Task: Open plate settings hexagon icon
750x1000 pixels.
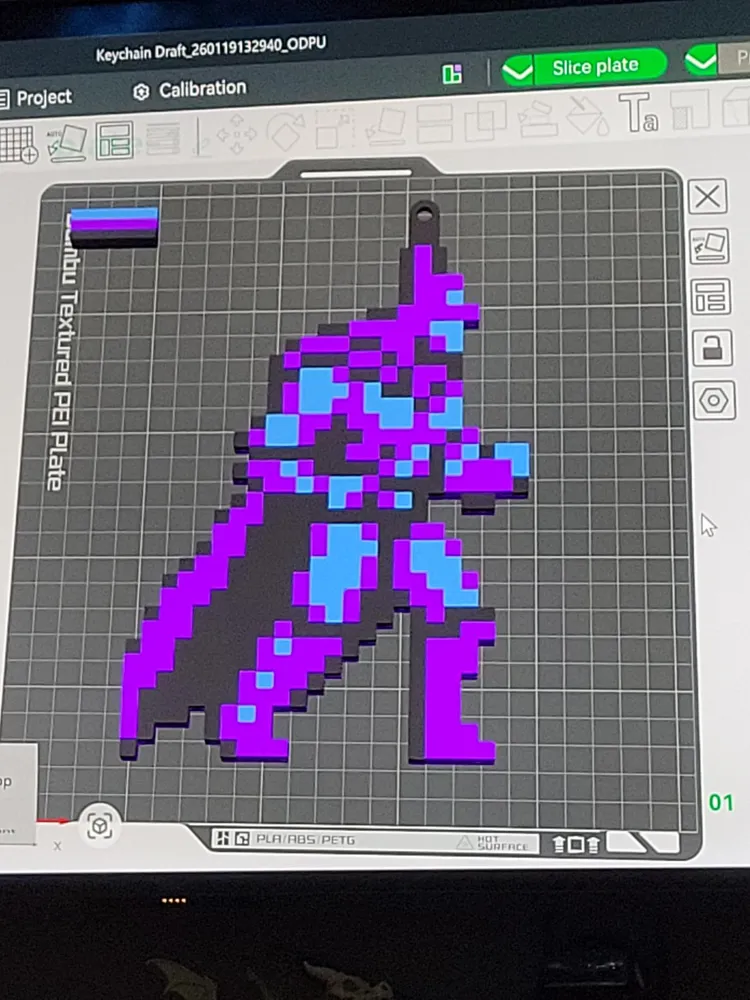Action: [x=713, y=401]
